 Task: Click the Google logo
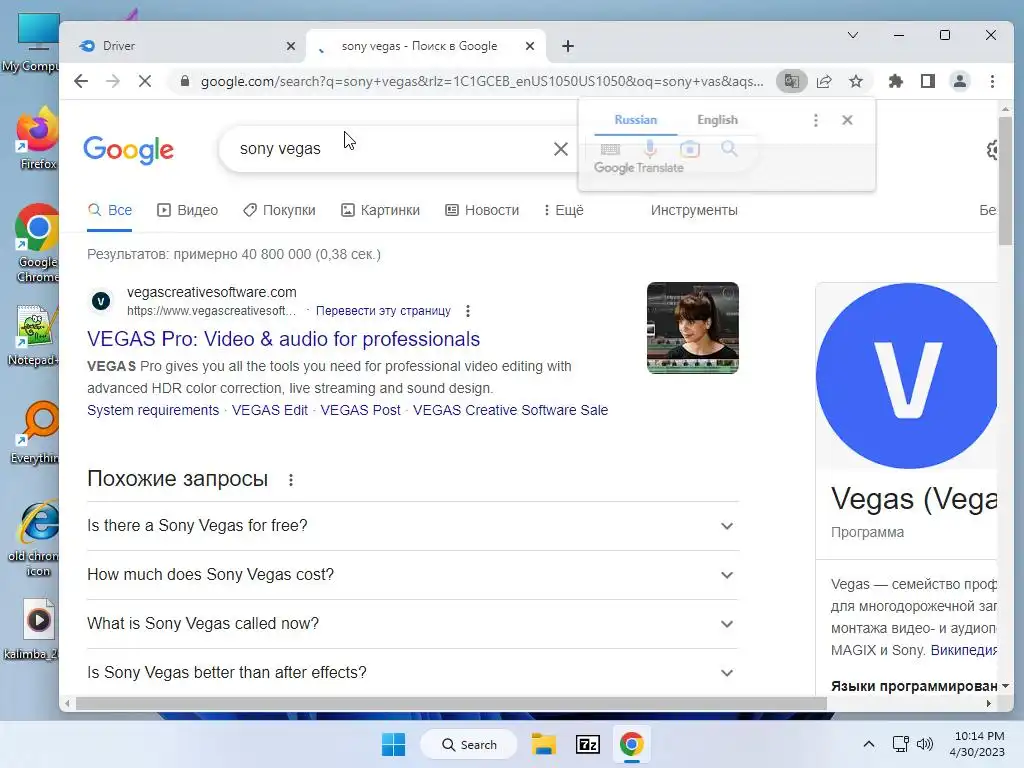(x=129, y=150)
